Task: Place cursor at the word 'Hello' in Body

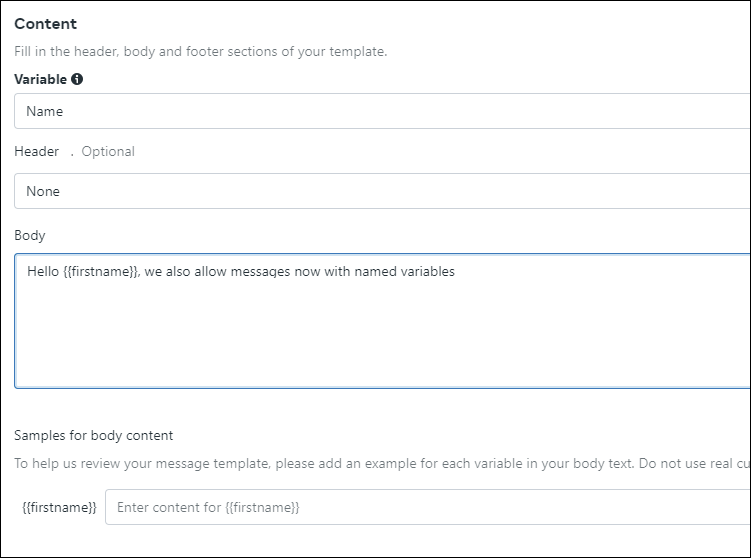Action: [43, 271]
